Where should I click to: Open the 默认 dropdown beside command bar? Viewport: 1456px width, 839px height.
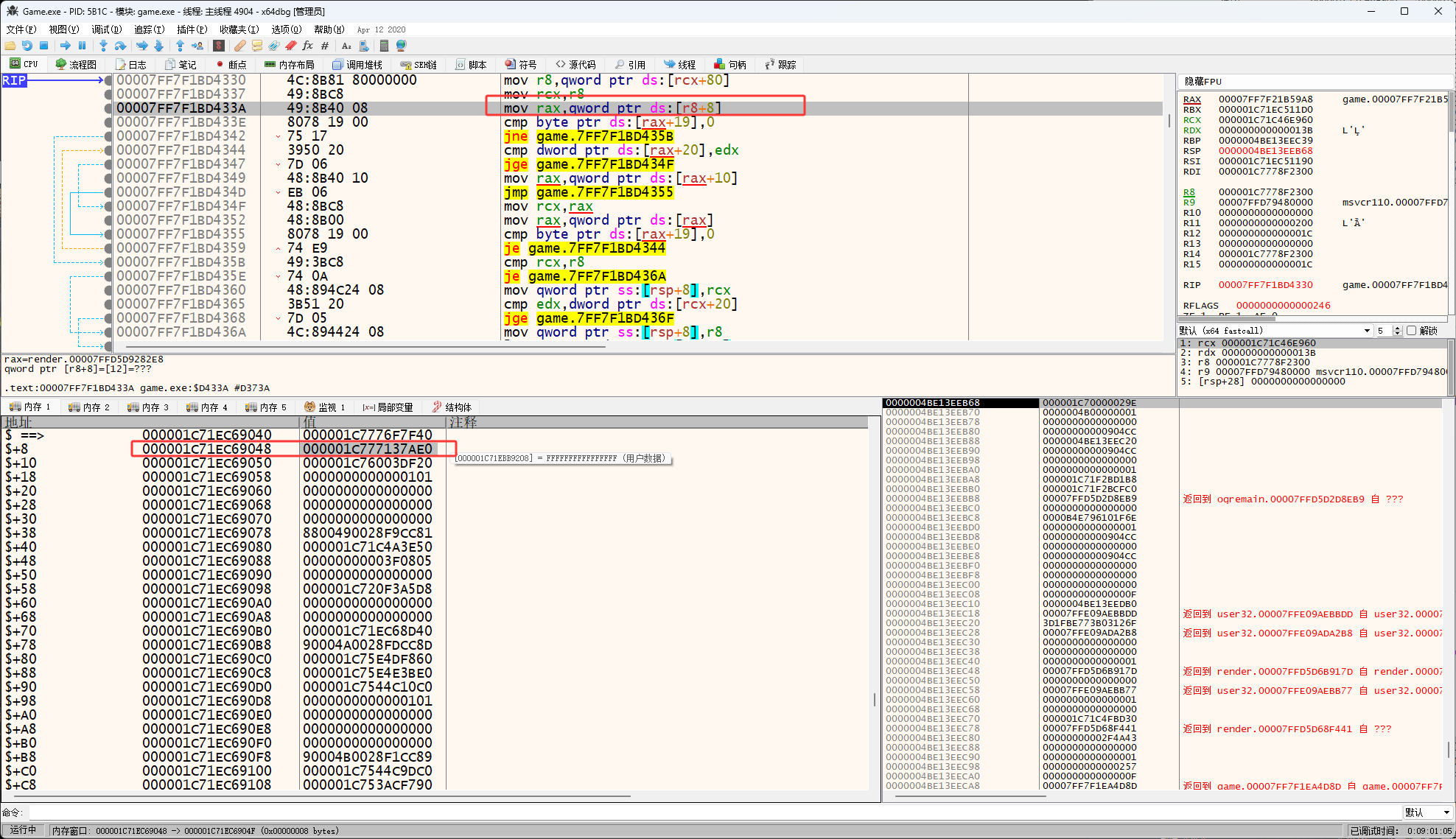1427,812
